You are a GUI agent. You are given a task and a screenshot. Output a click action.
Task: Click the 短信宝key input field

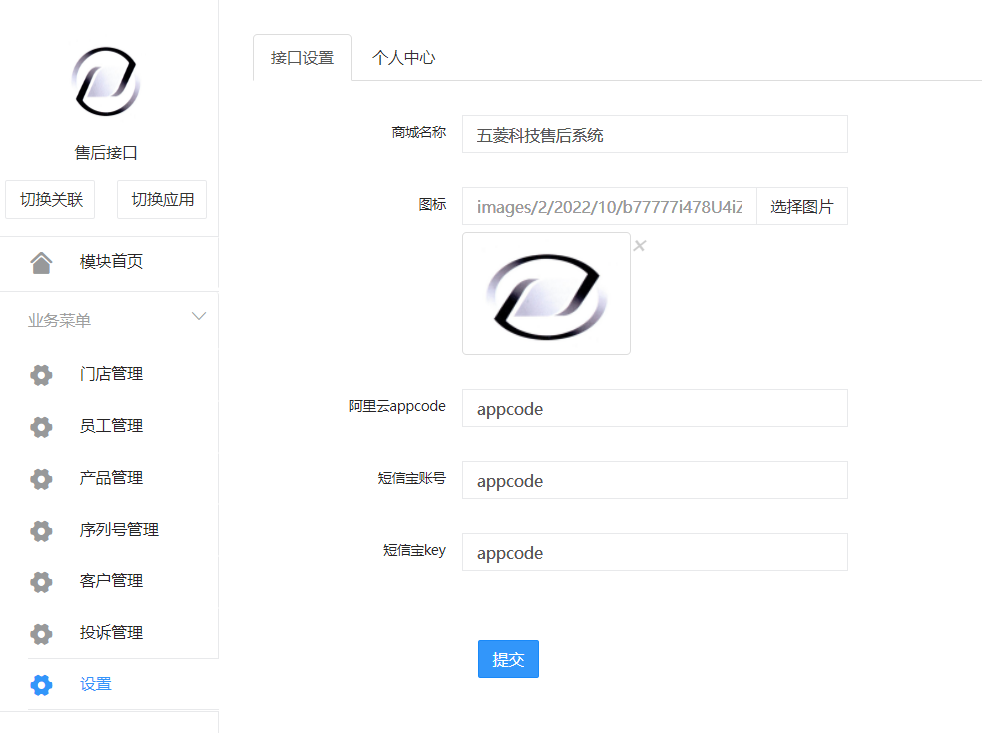click(654, 553)
